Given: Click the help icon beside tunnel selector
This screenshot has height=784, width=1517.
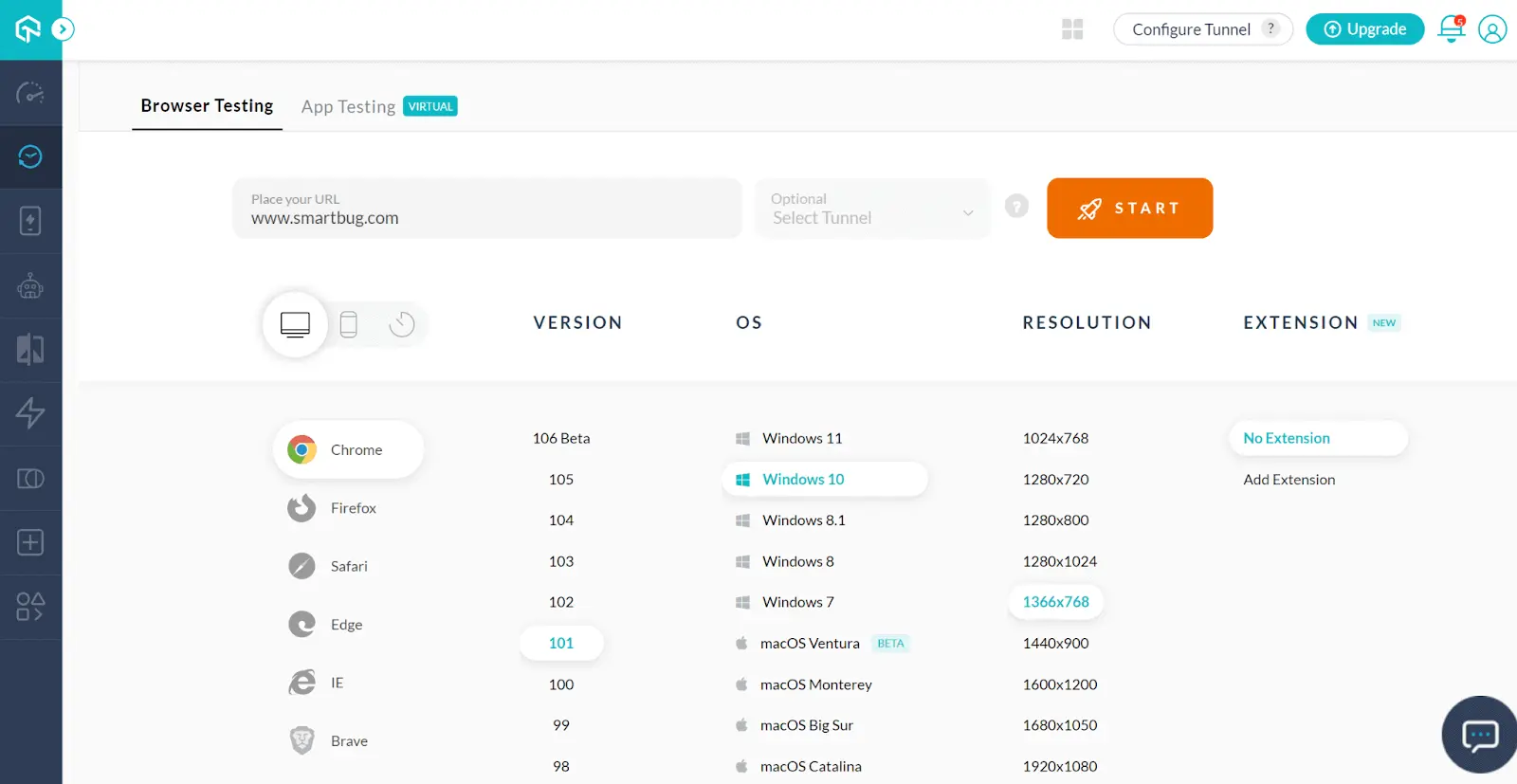Looking at the screenshot, I should coord(1016,207).
